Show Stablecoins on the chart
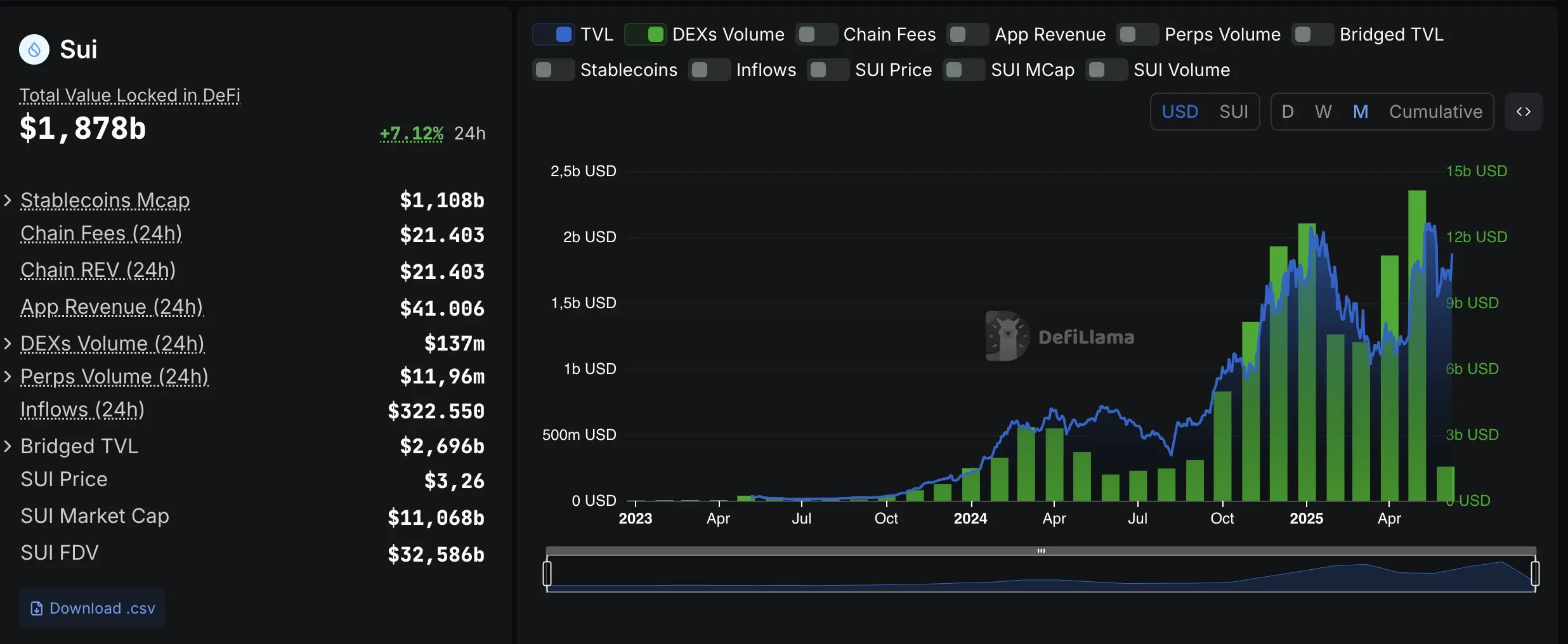This screenshot has height=644, width=1568. (x=553, y=70)
